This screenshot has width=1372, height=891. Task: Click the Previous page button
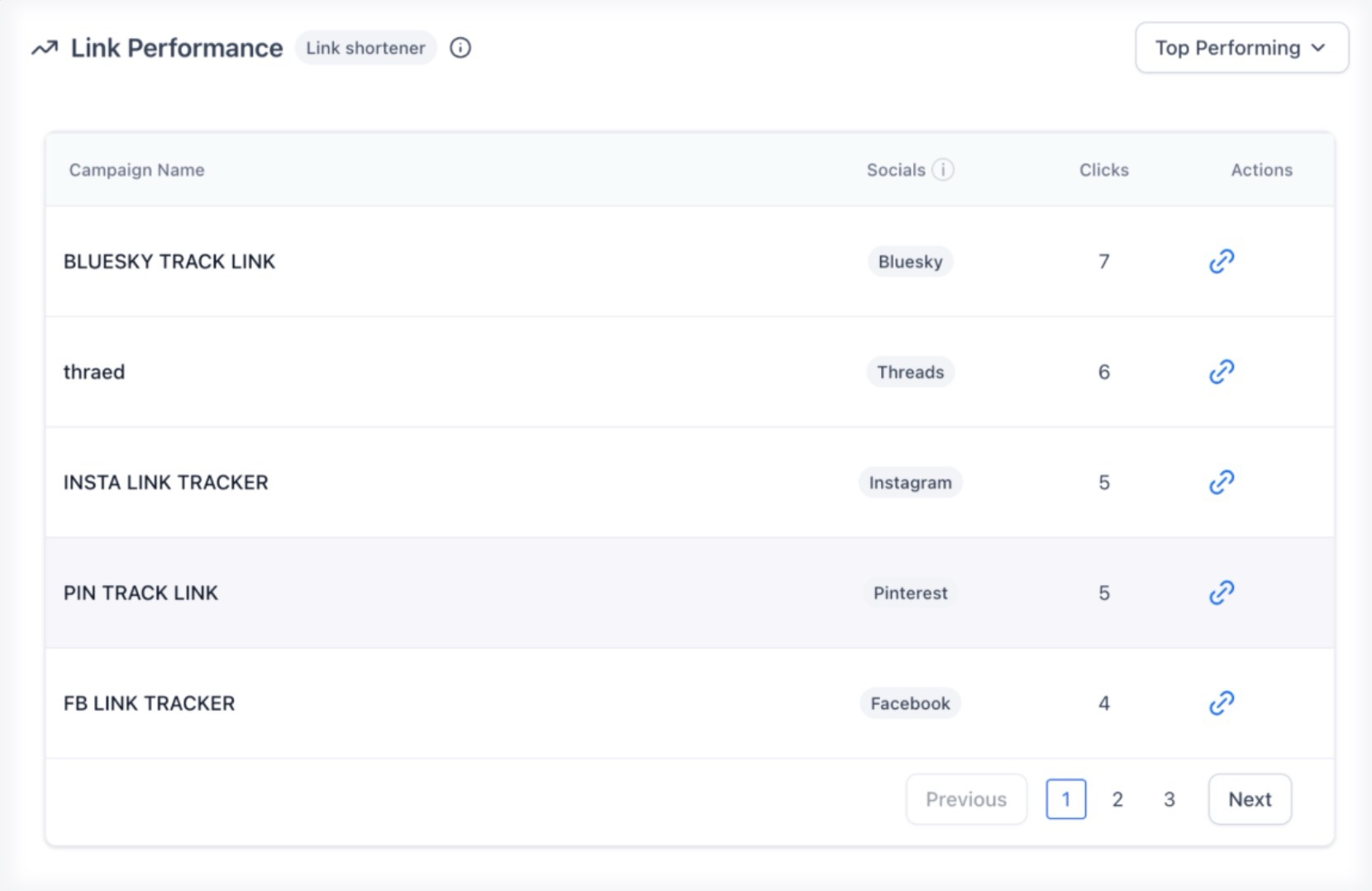(965, 799)
